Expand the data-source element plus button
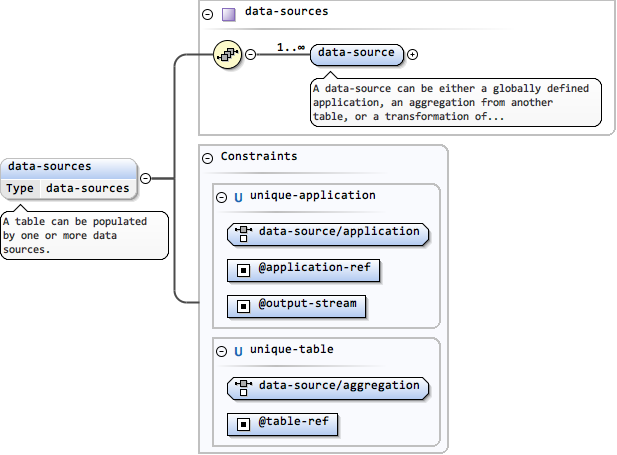The image size is (617, 455). (413, 53)
